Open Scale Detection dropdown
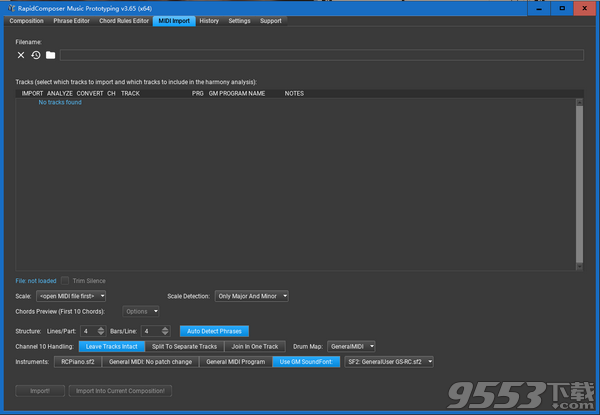600x415 pixels. pyautogui.click(x=252, y=296)
